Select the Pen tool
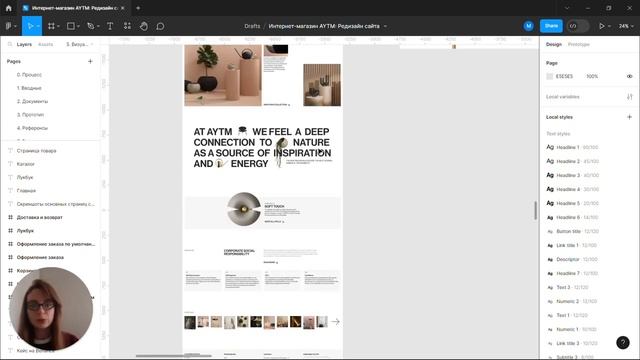 pyautogui.click(x=90, y=26)
